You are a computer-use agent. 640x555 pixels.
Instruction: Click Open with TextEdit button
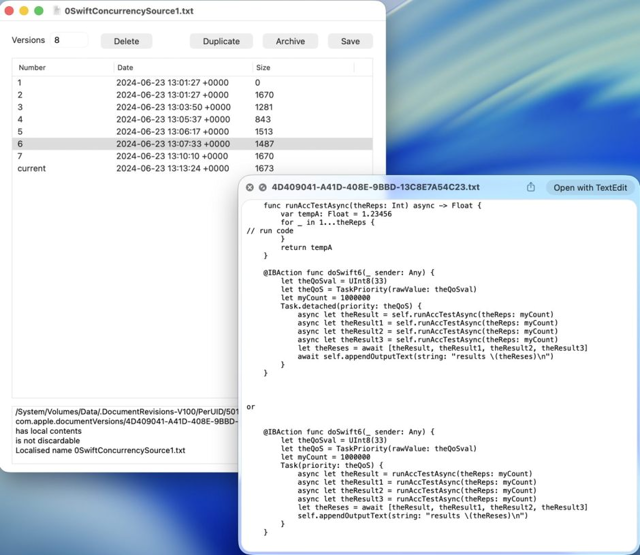[x=590, y=188]
